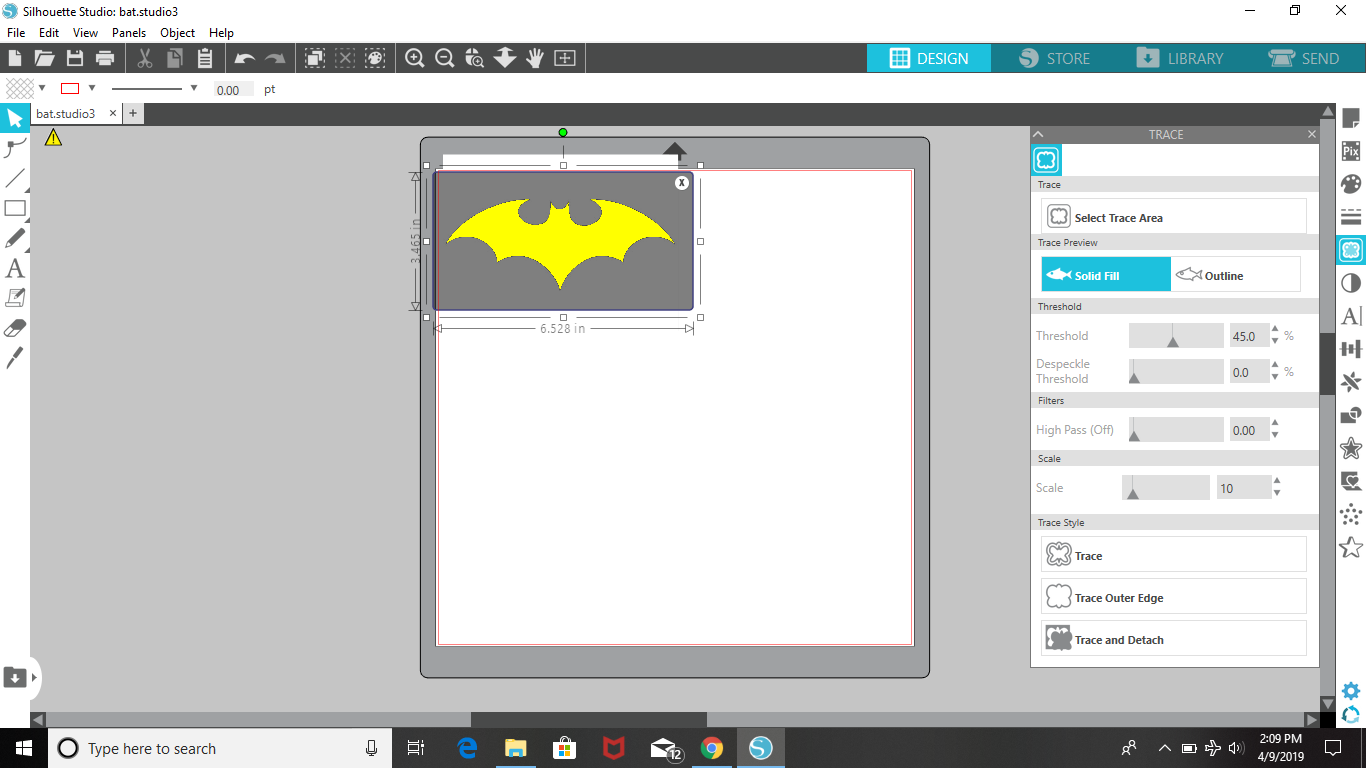Click the DESIGN tab

click(x=929, y=58)
